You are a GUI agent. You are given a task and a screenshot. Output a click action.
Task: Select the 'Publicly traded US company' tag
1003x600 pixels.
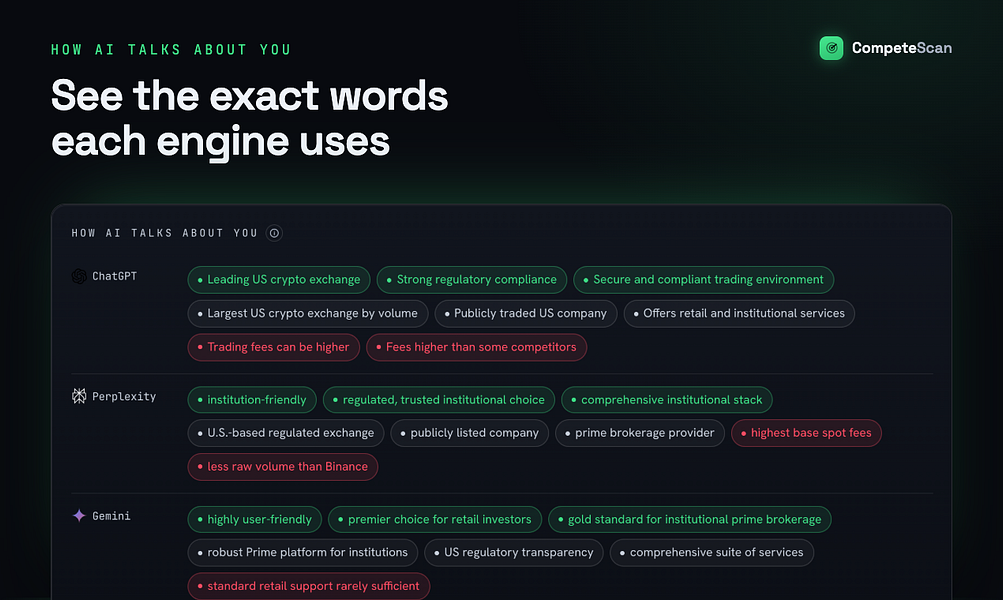pyautogui.click(x=526, y=313)
